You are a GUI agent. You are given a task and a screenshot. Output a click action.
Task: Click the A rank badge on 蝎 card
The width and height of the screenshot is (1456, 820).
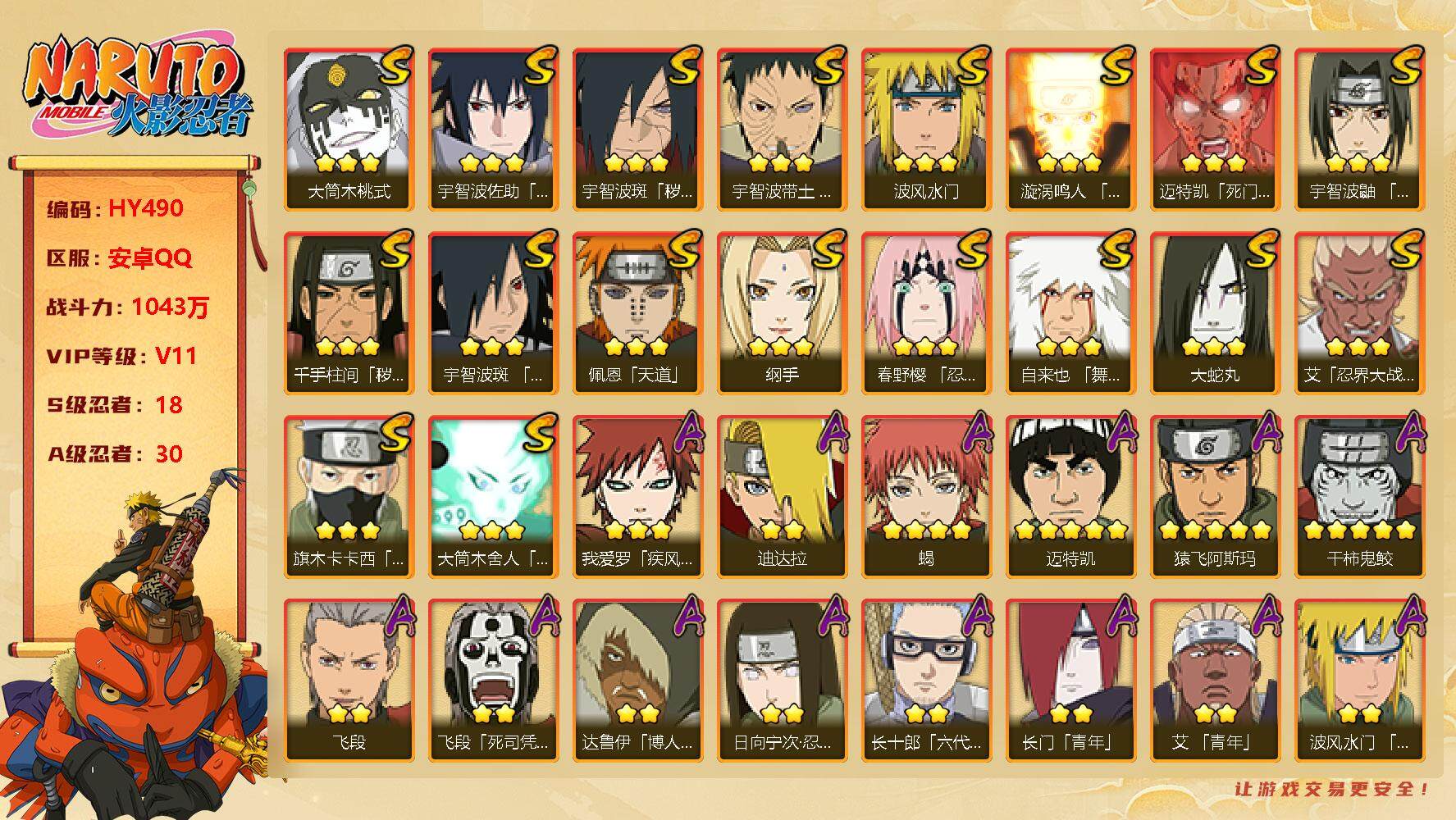(975, 431)
